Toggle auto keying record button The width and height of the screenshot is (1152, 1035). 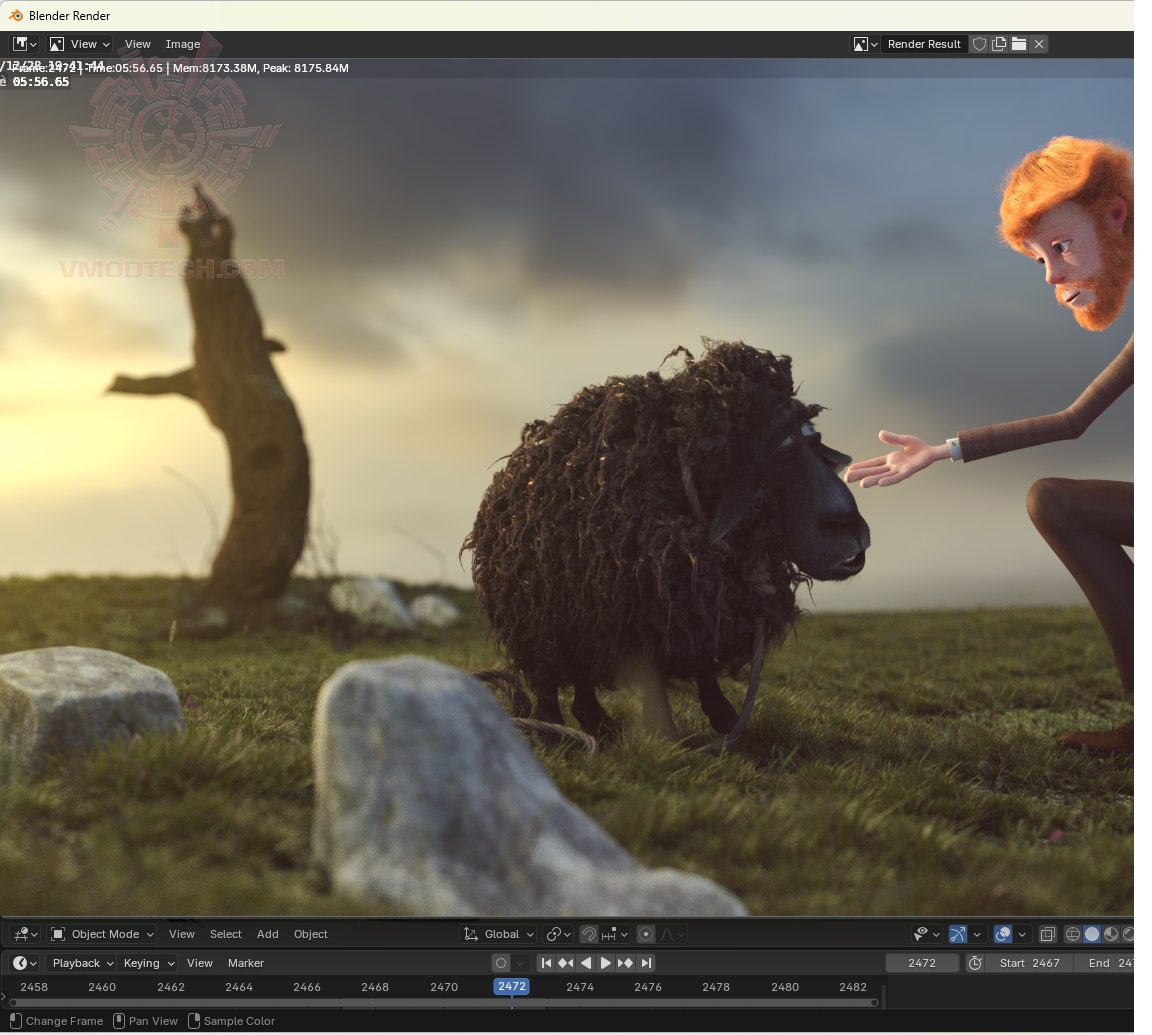pyautogui.click(x=501, y=962)
